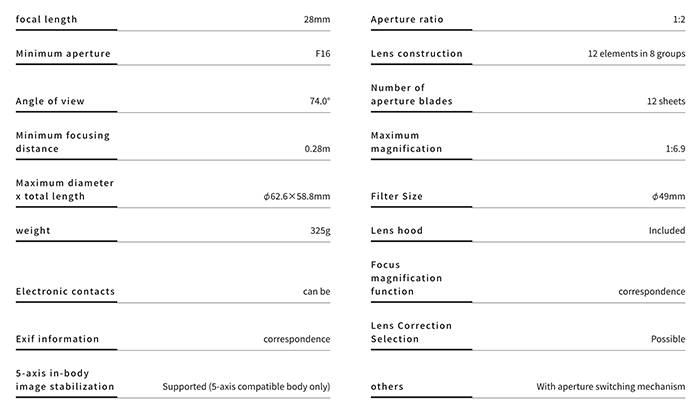
Task: Click the "12 sheets" aperture blades value
Action: (x=665, y=101)
